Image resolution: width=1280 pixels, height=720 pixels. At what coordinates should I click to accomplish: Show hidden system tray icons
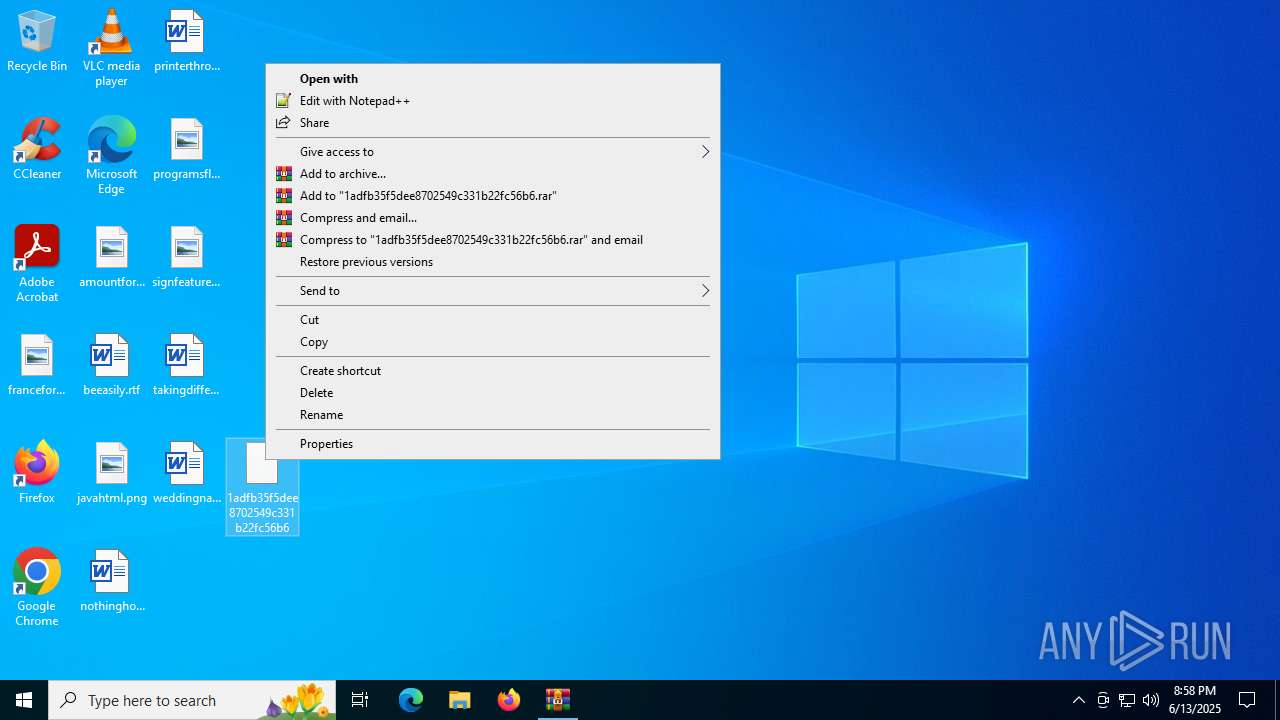[x=1079, y=700]
